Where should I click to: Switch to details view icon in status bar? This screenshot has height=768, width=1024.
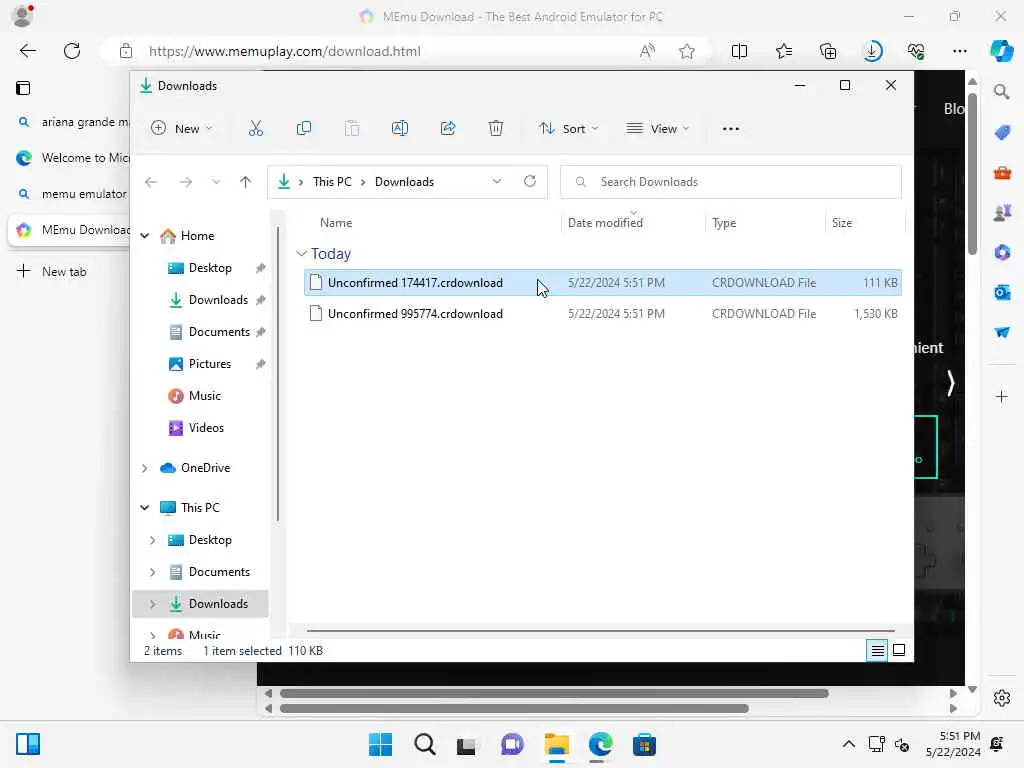pyautogui.click(x=877, y=650)
